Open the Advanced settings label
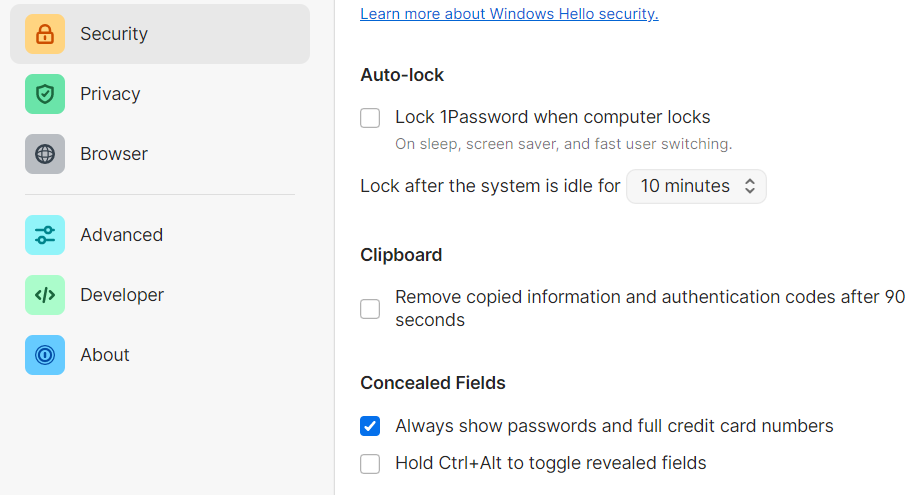Viewport: 922px width, 495px height. 121,235
